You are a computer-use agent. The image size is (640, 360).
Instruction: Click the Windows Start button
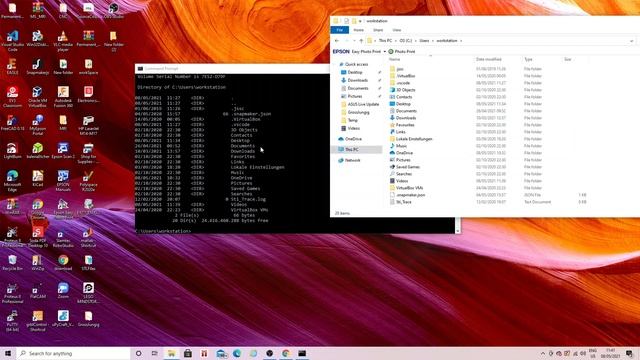coord(8,353)
